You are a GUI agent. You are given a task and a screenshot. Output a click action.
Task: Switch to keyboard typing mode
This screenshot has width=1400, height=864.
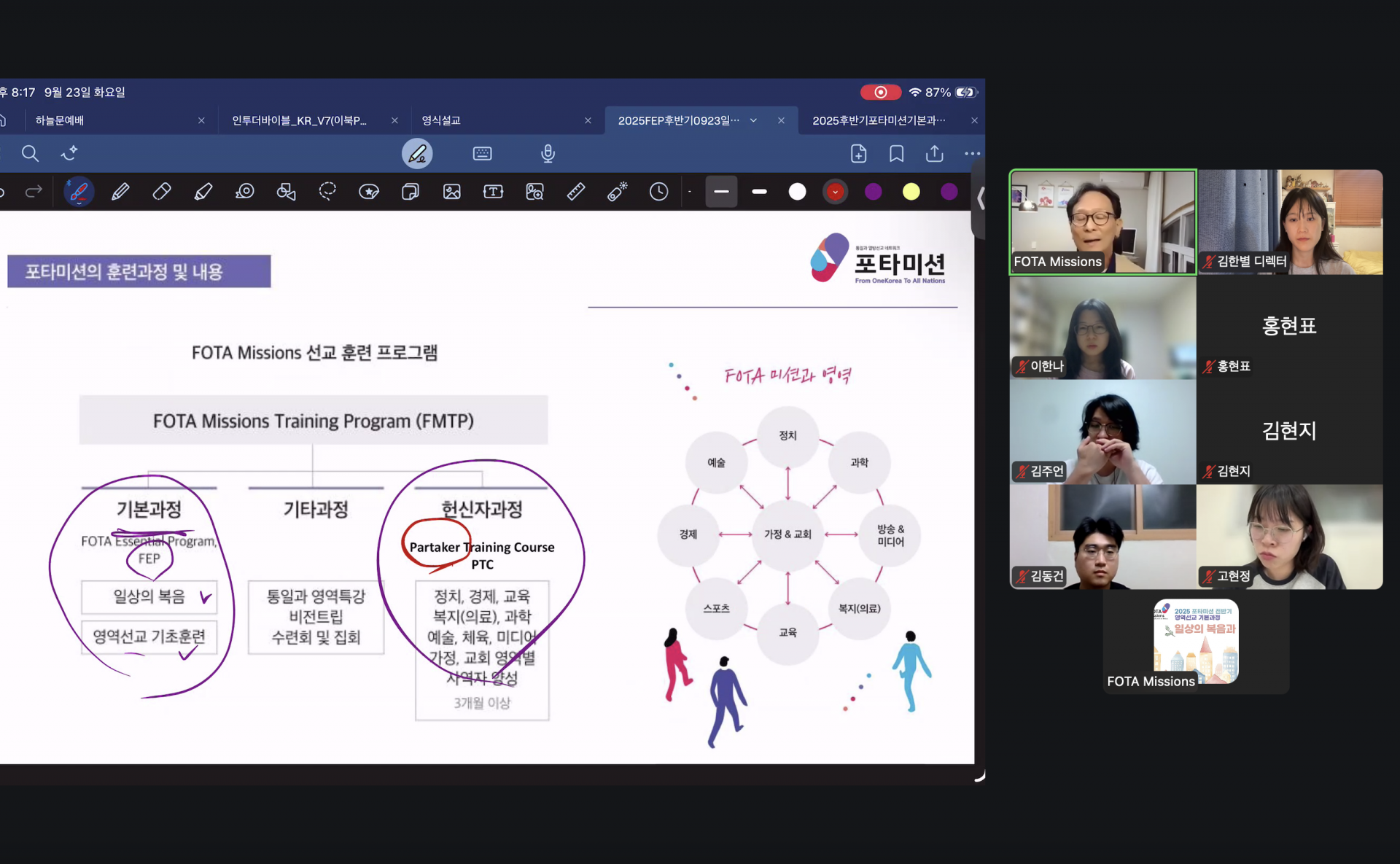[x=482, y=154]
